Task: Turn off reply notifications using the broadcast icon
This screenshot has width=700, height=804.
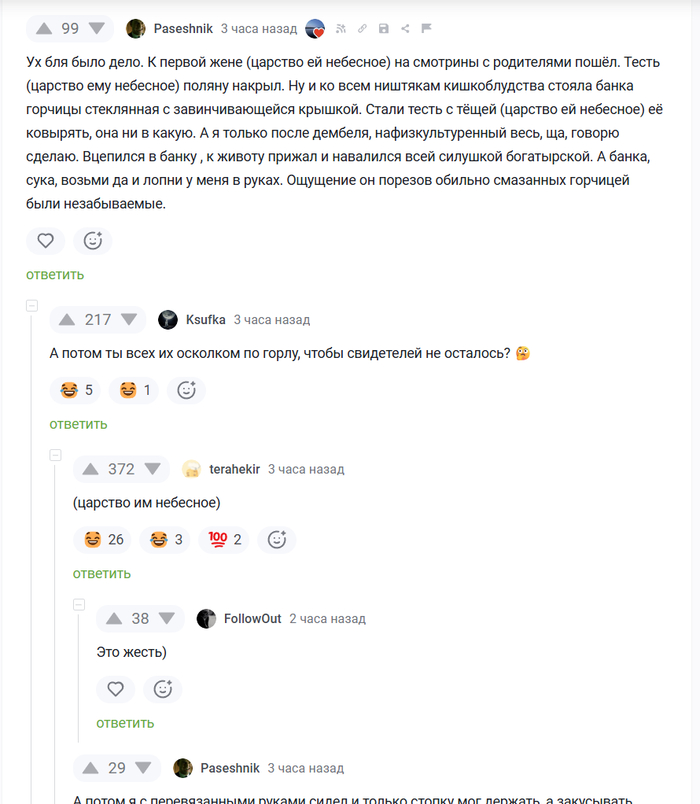Action: point(340,28)
